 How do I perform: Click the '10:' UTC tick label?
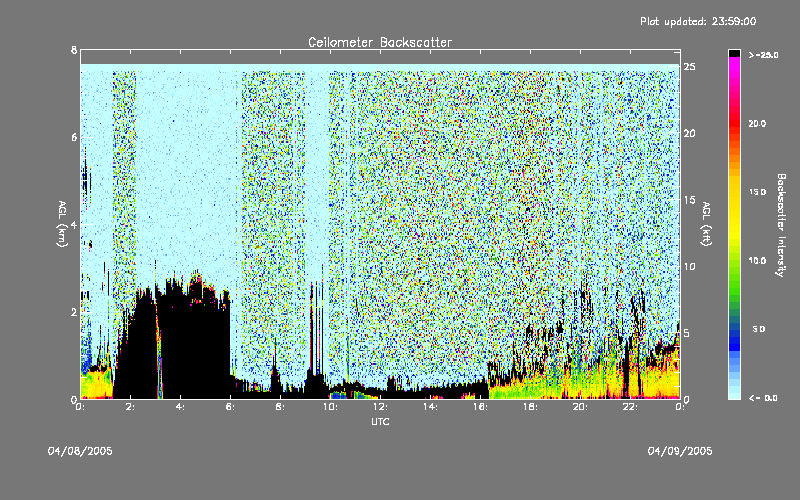click(330, 407)
